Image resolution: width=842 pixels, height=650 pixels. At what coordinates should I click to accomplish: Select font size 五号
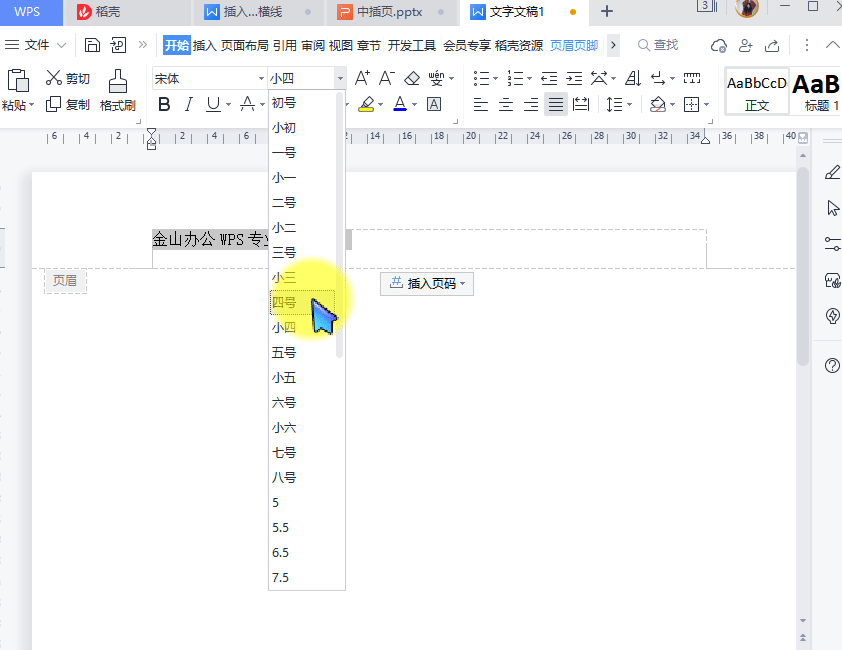pos(303,352)
